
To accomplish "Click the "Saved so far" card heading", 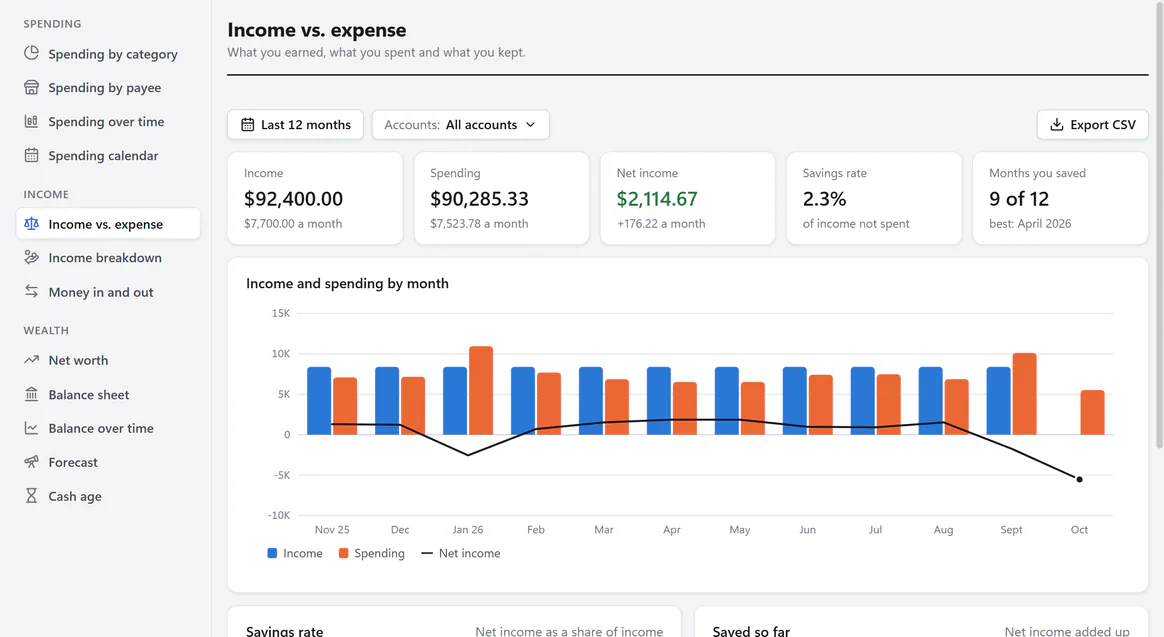I will tap(751, 631).
